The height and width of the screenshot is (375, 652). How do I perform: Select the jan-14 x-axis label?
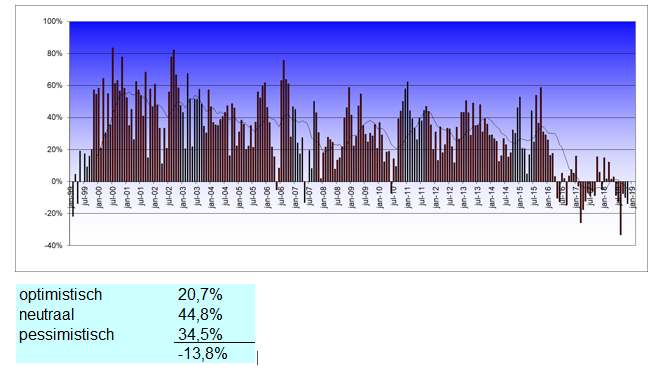point(492,197)
